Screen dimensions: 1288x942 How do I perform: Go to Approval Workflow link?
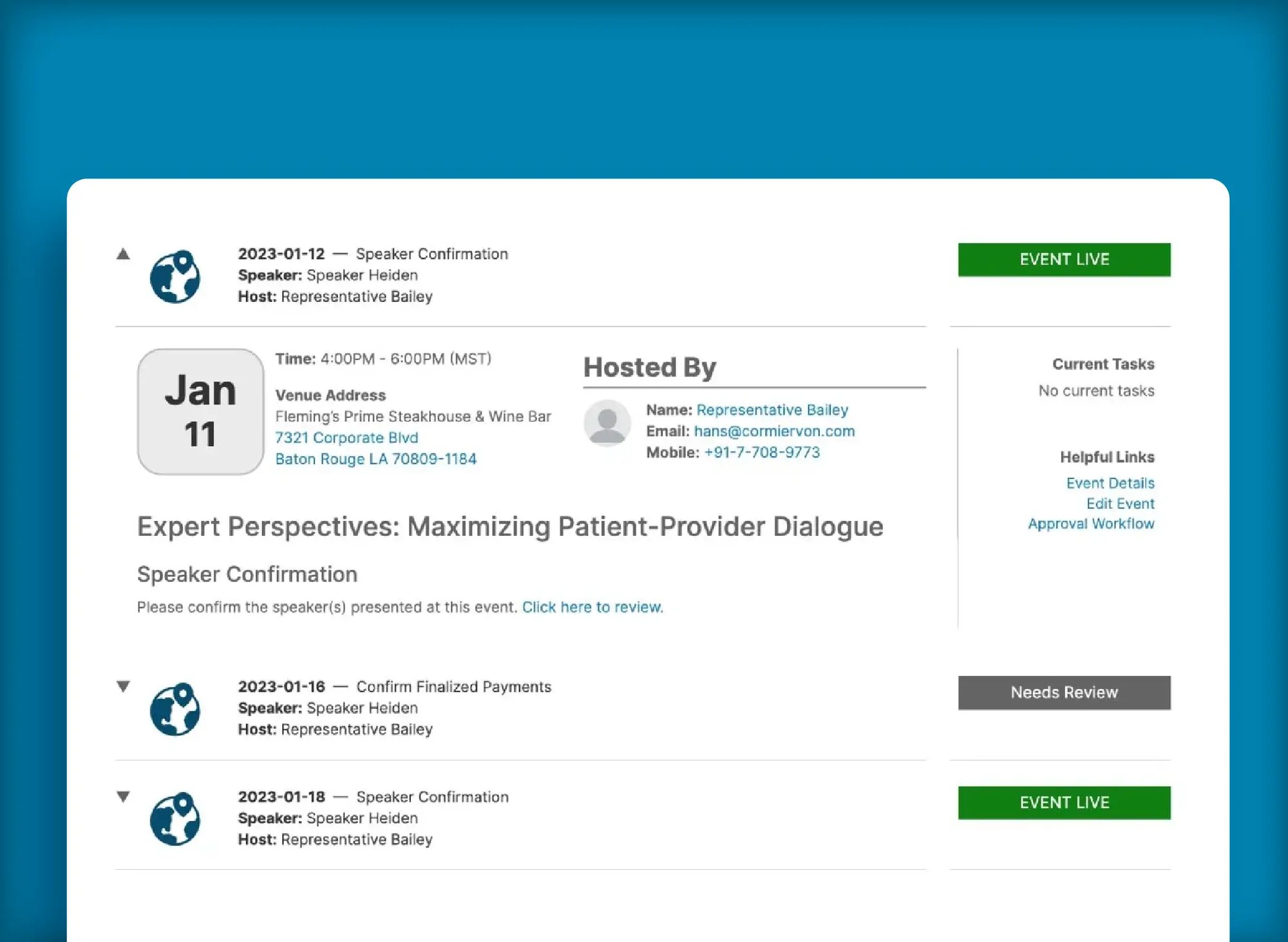pos(1091,523)
